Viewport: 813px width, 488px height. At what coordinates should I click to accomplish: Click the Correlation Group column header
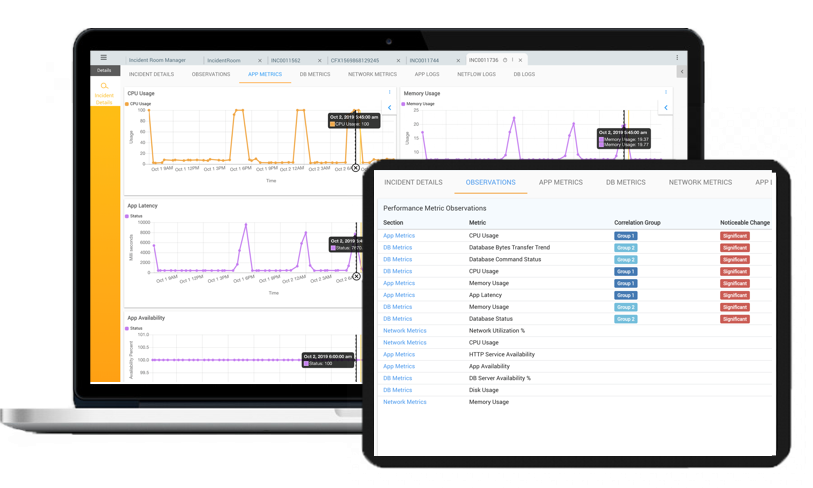pyautogui.click(x=637, y=222)
